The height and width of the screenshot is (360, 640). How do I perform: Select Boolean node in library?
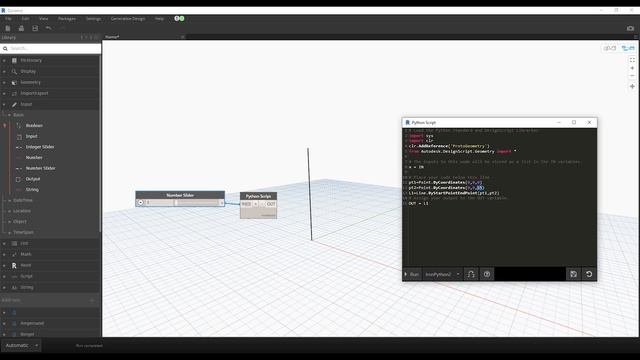34,126
